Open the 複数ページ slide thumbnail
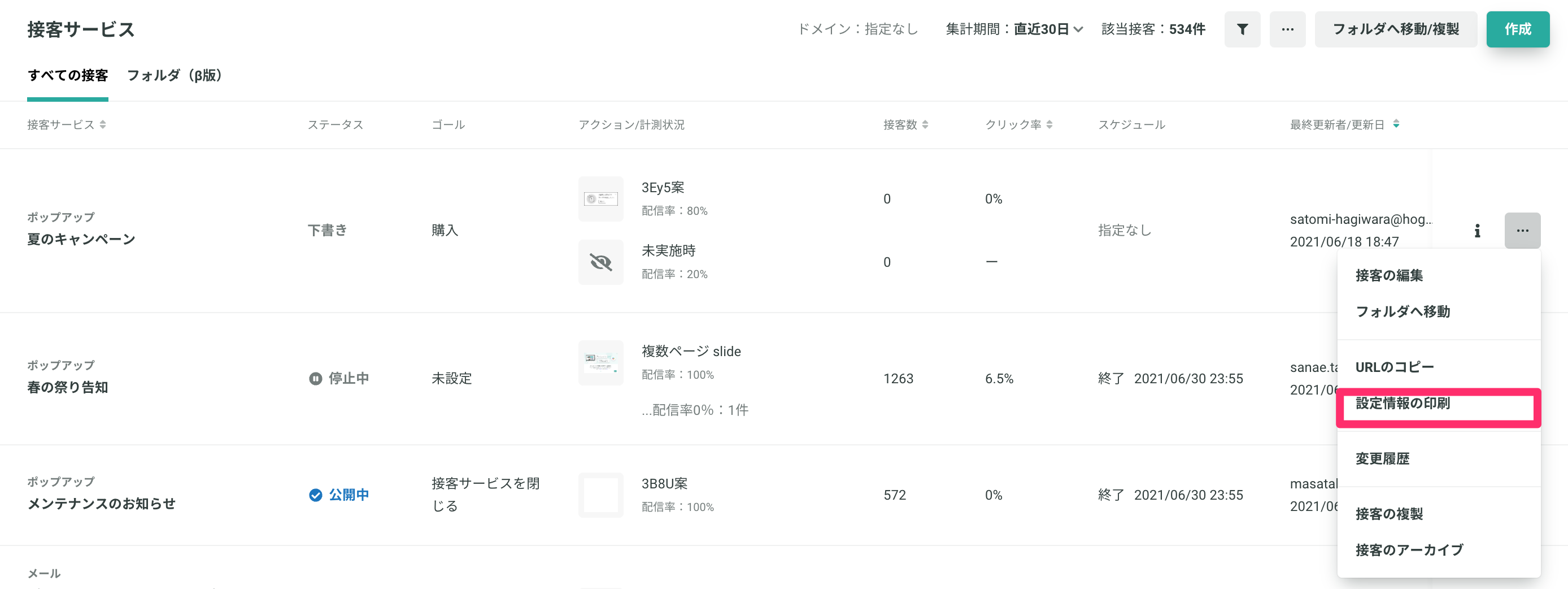The image size is (1568, 589). point(600,363)
